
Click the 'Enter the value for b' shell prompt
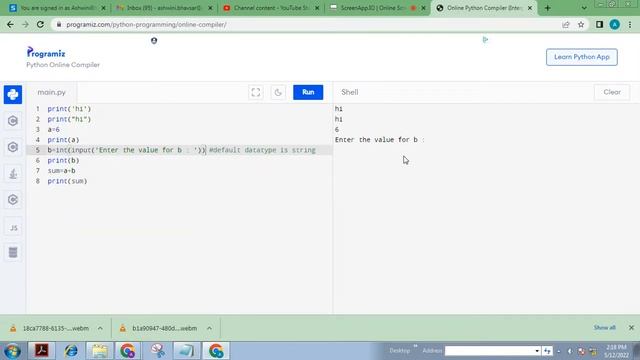point(380,140)
